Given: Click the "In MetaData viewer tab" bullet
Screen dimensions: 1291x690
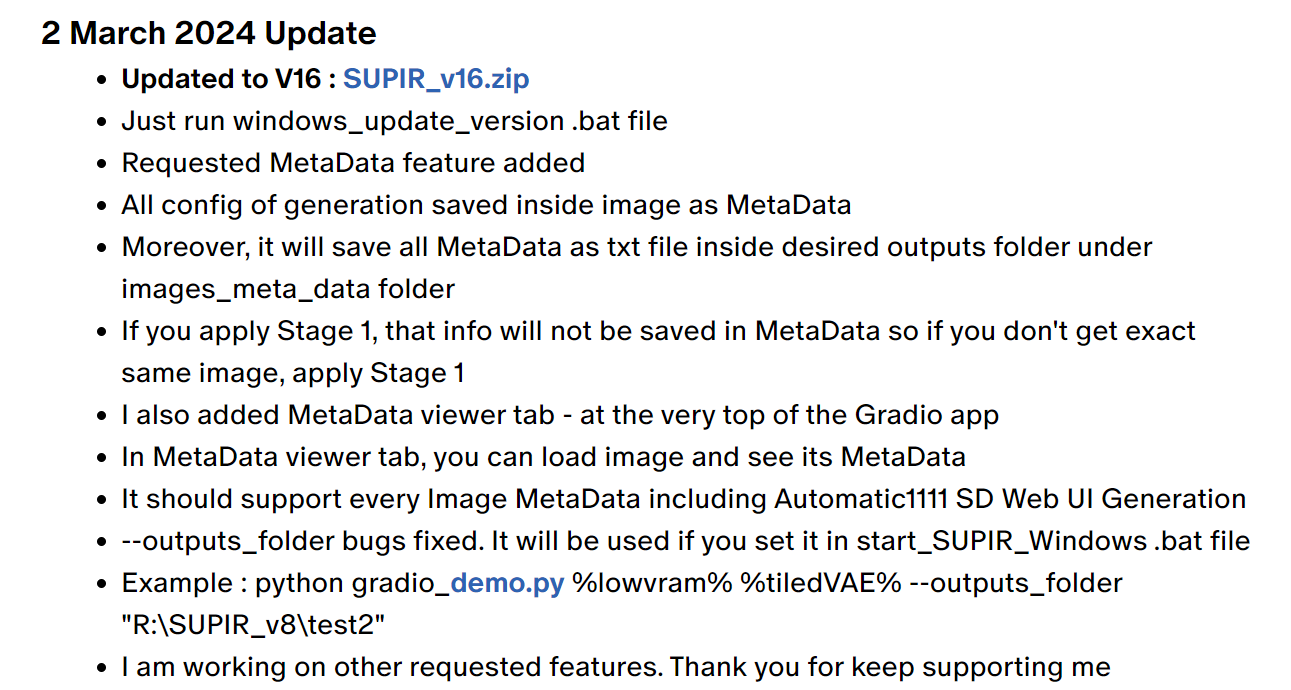Looking at the screenshot, I should (x=543, y=457).
